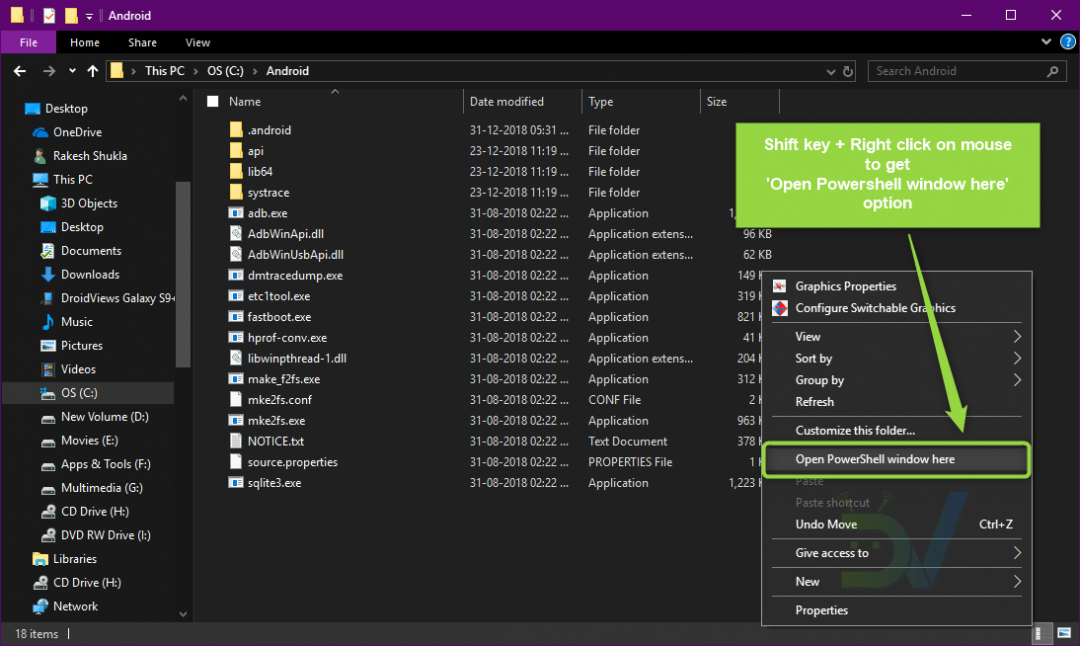Image resolution: width=1080 pixels, height=646 pixels.
Task: Open the File tab
Action: point(28,43)
